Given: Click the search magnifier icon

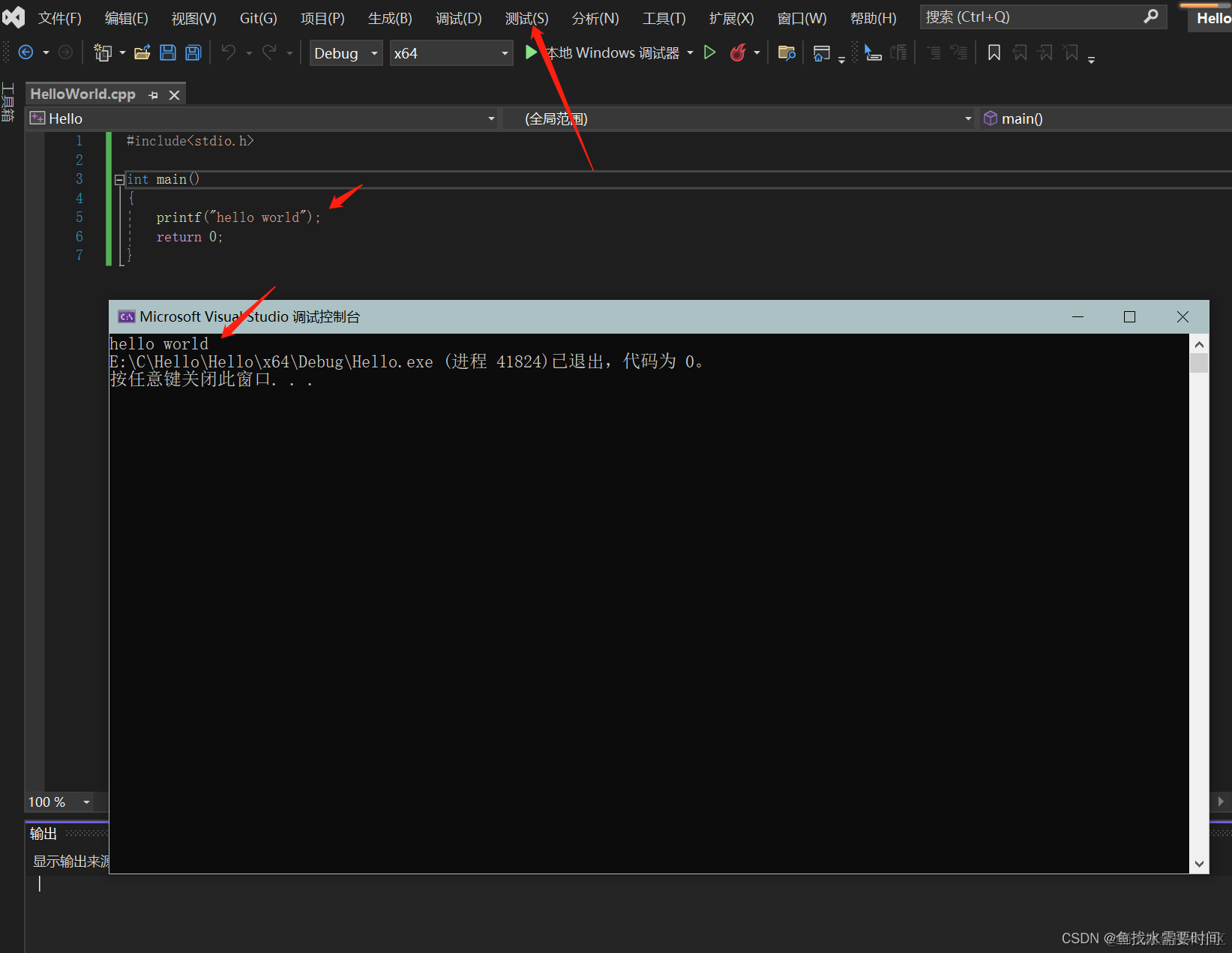Looking at the screenshot, I should click(x=1151, y=16).
